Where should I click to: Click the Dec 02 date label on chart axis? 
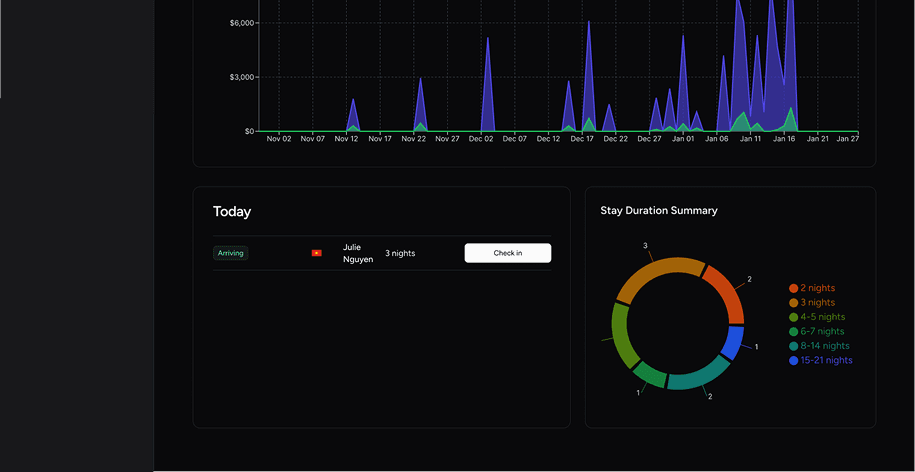coord(481,139)
